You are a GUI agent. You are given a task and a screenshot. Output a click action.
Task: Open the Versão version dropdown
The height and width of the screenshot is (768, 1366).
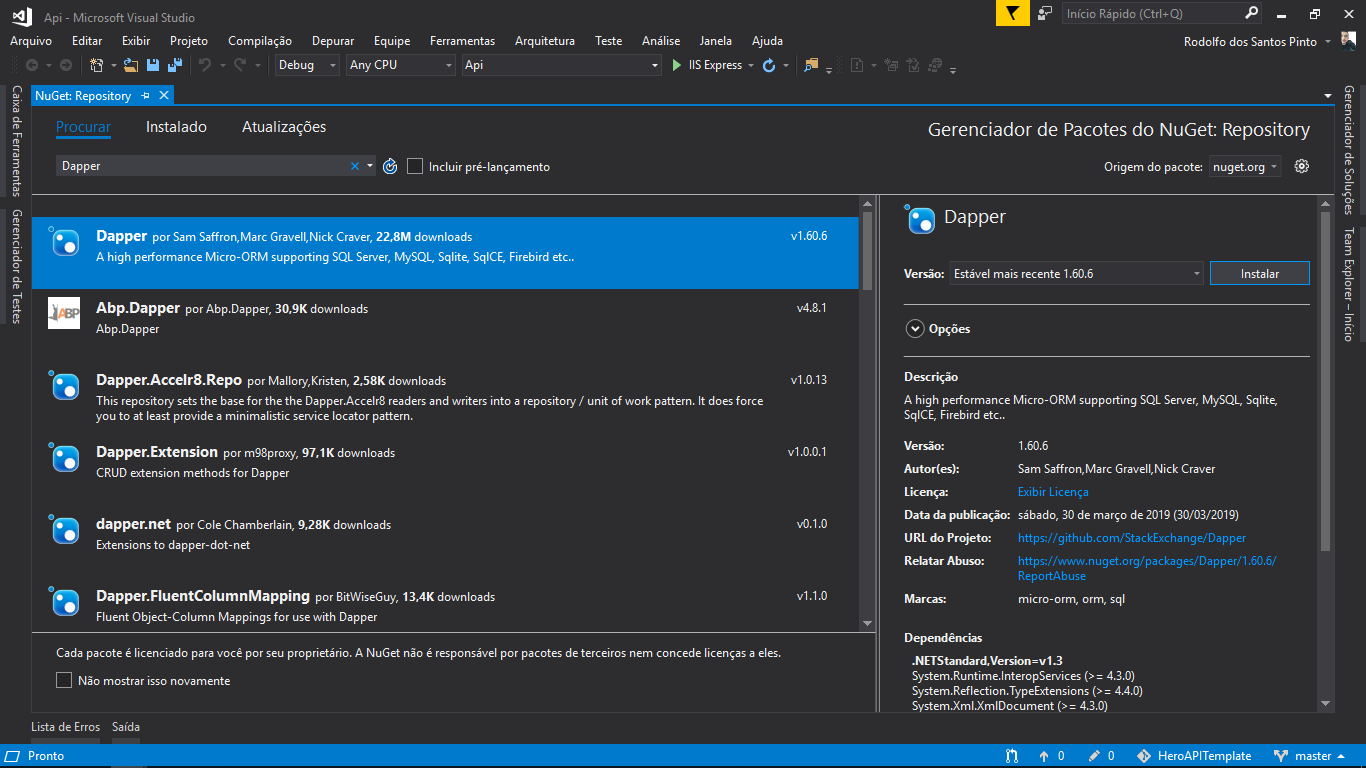point(1076,273)
